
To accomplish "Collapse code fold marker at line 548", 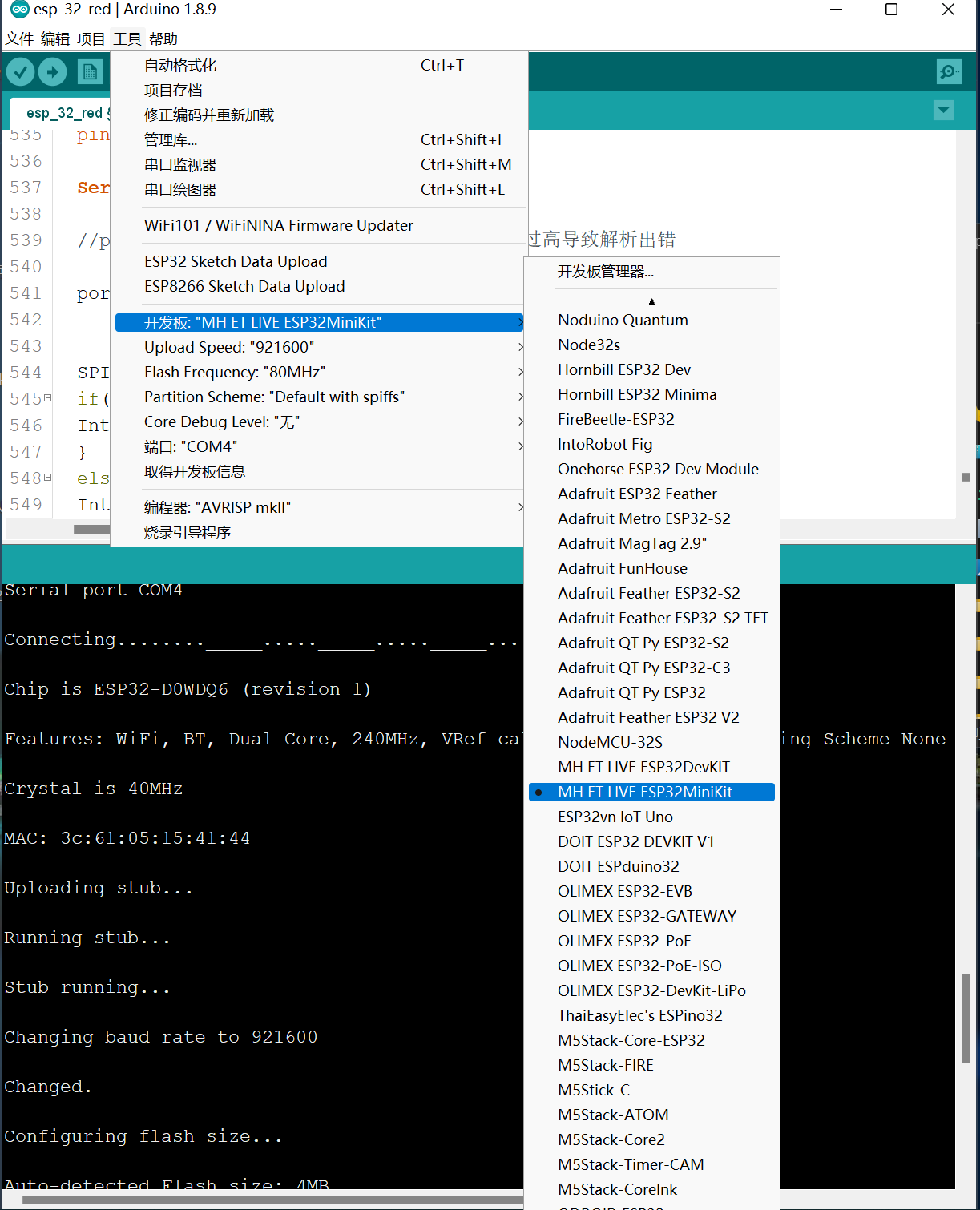I will (47, 477).
